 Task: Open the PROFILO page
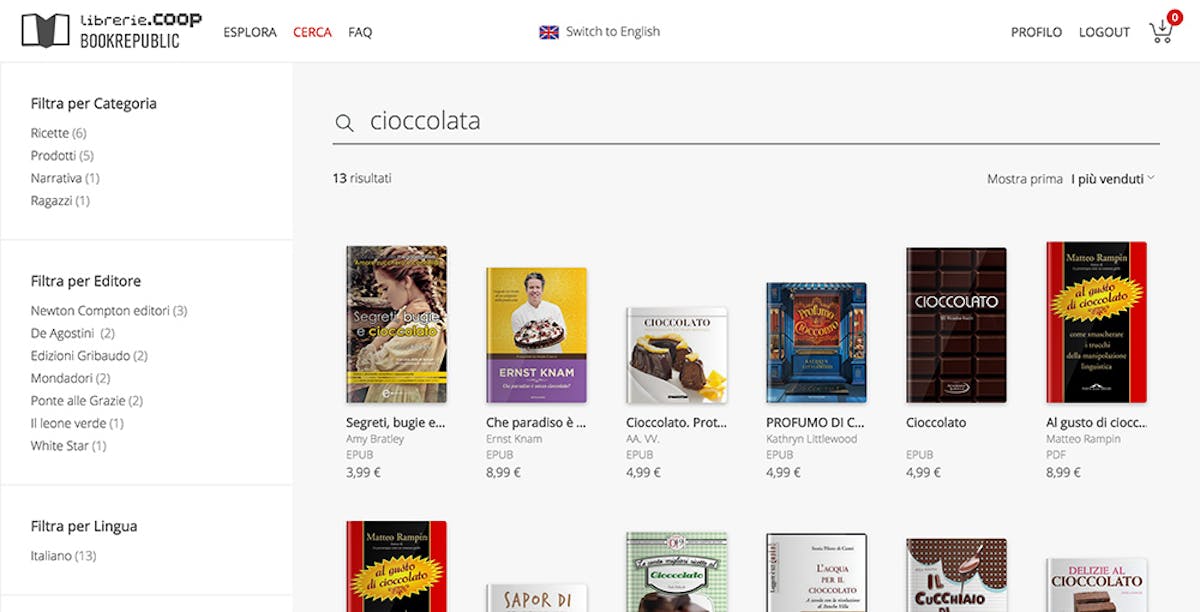pos(1036,32)
